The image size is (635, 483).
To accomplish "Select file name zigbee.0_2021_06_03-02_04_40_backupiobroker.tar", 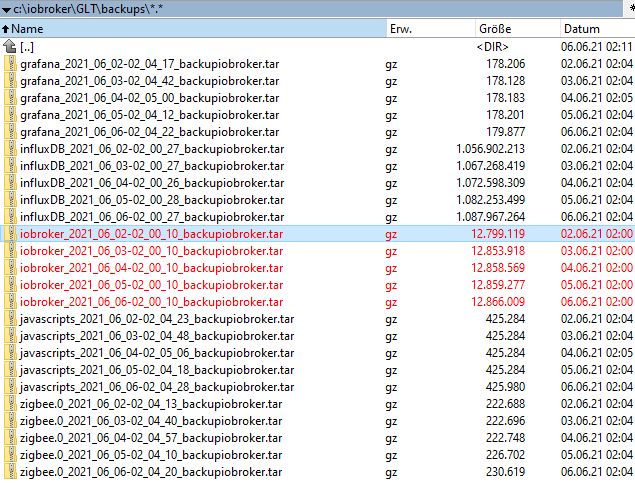I will 151,421.
